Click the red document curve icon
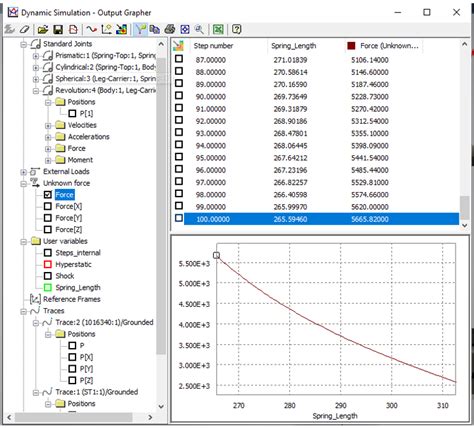 [x=73, y=29]
